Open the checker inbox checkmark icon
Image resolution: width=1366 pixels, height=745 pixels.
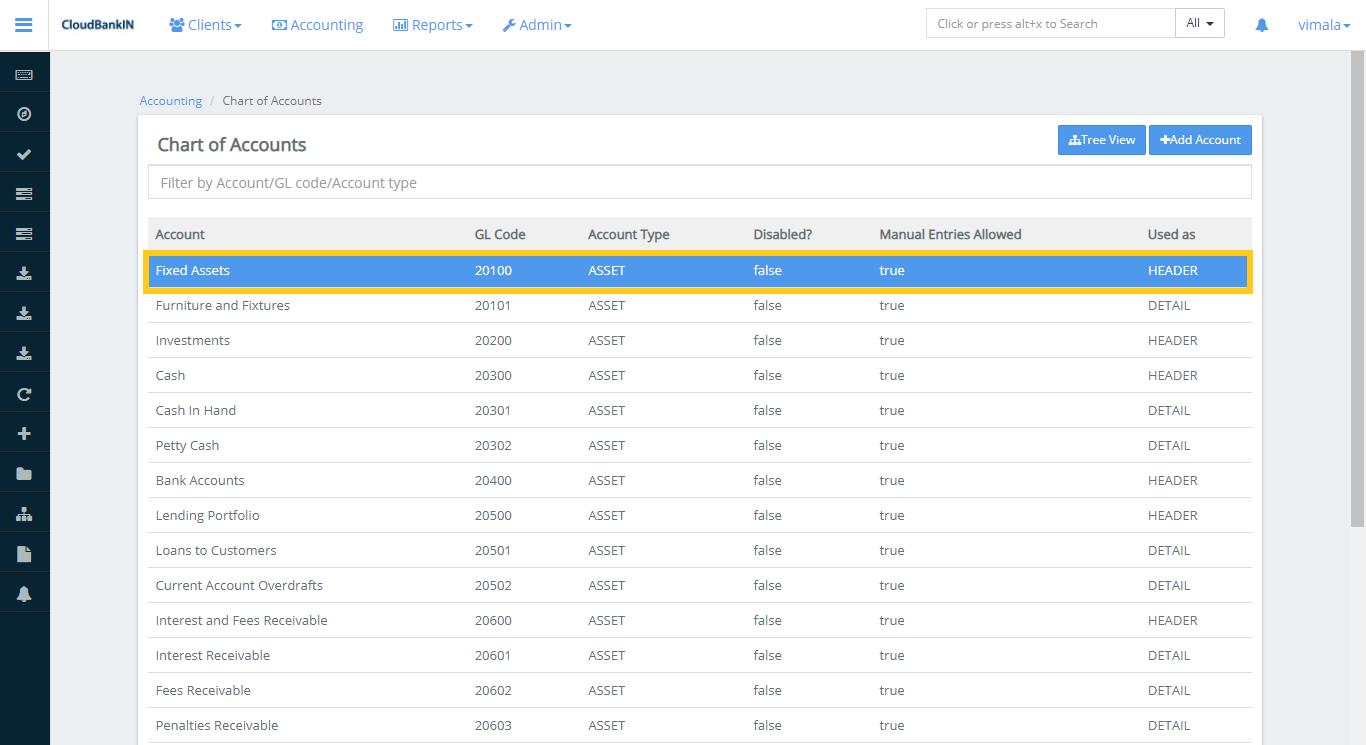coord(24,153)
